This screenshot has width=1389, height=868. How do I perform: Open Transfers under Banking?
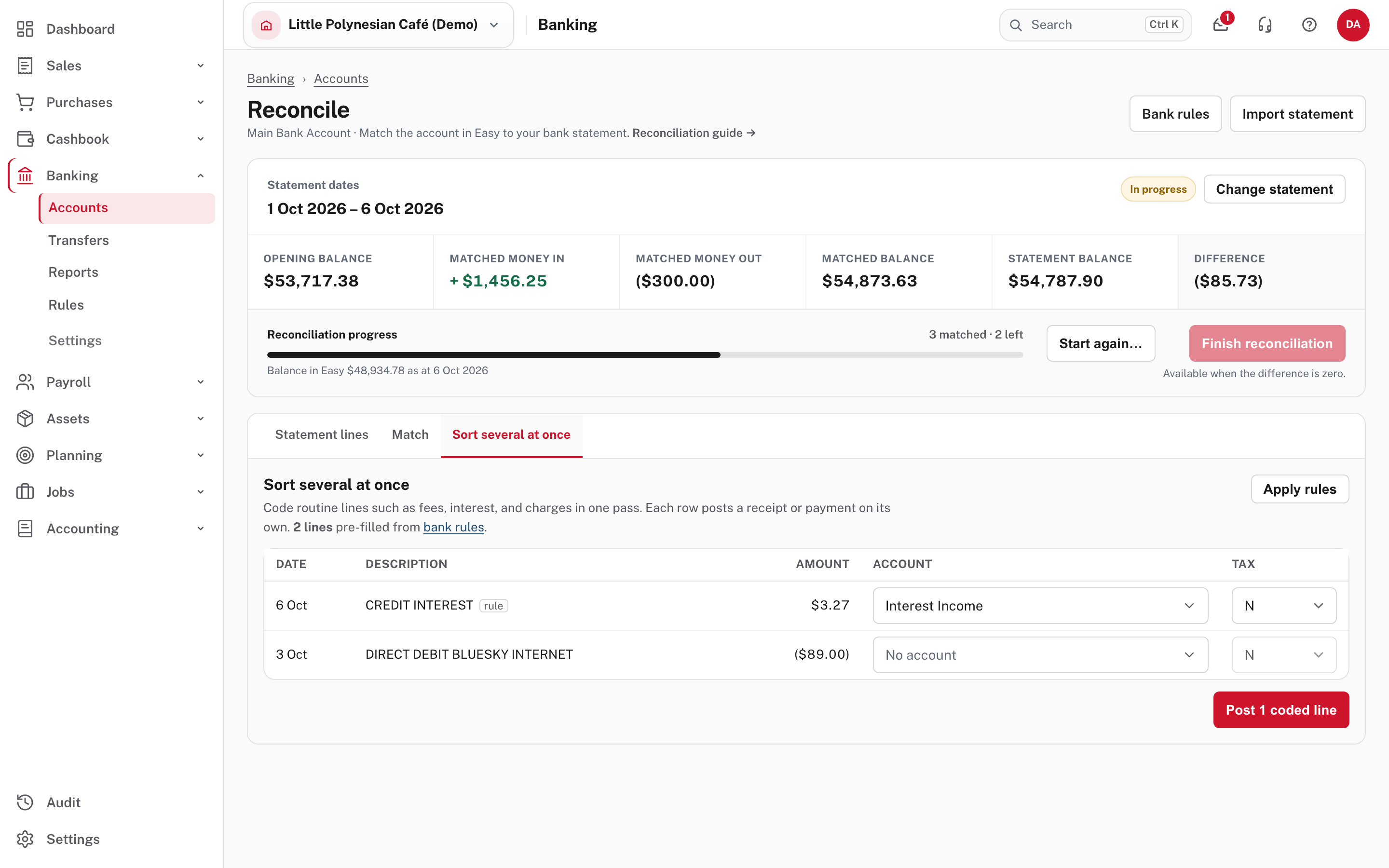pos(127,240)
